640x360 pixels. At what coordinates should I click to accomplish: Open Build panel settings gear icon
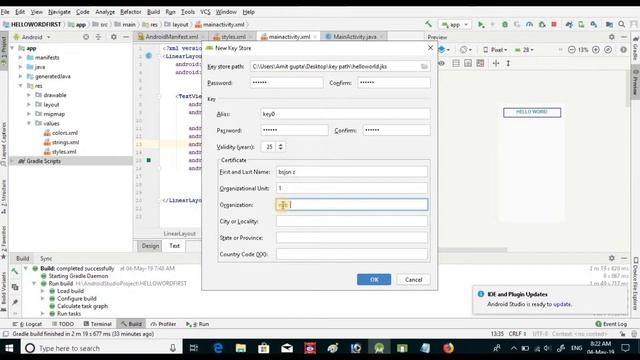[611, 258]
